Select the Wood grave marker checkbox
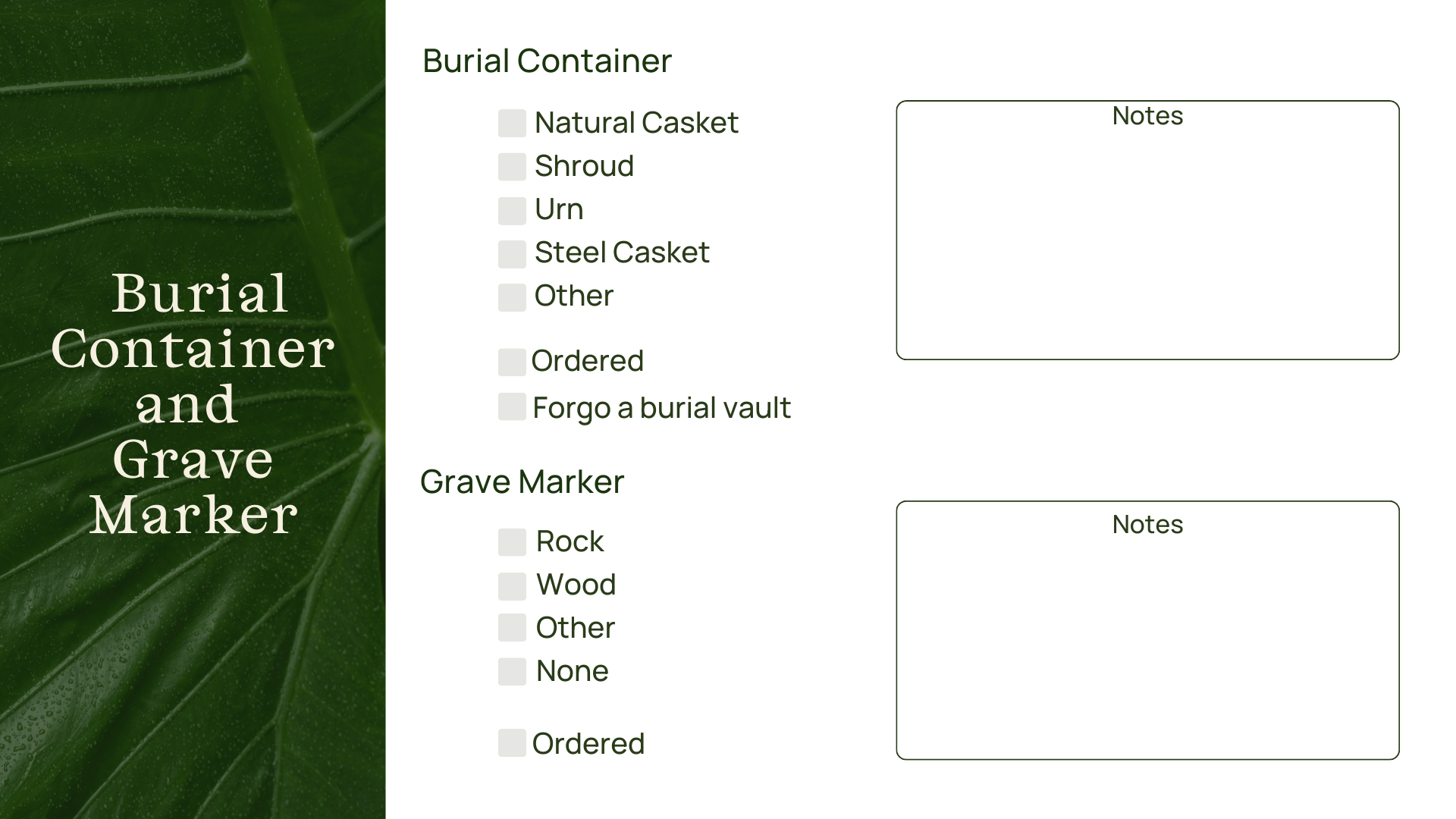Screen dimensions: 1456x819 click(512, 585)
